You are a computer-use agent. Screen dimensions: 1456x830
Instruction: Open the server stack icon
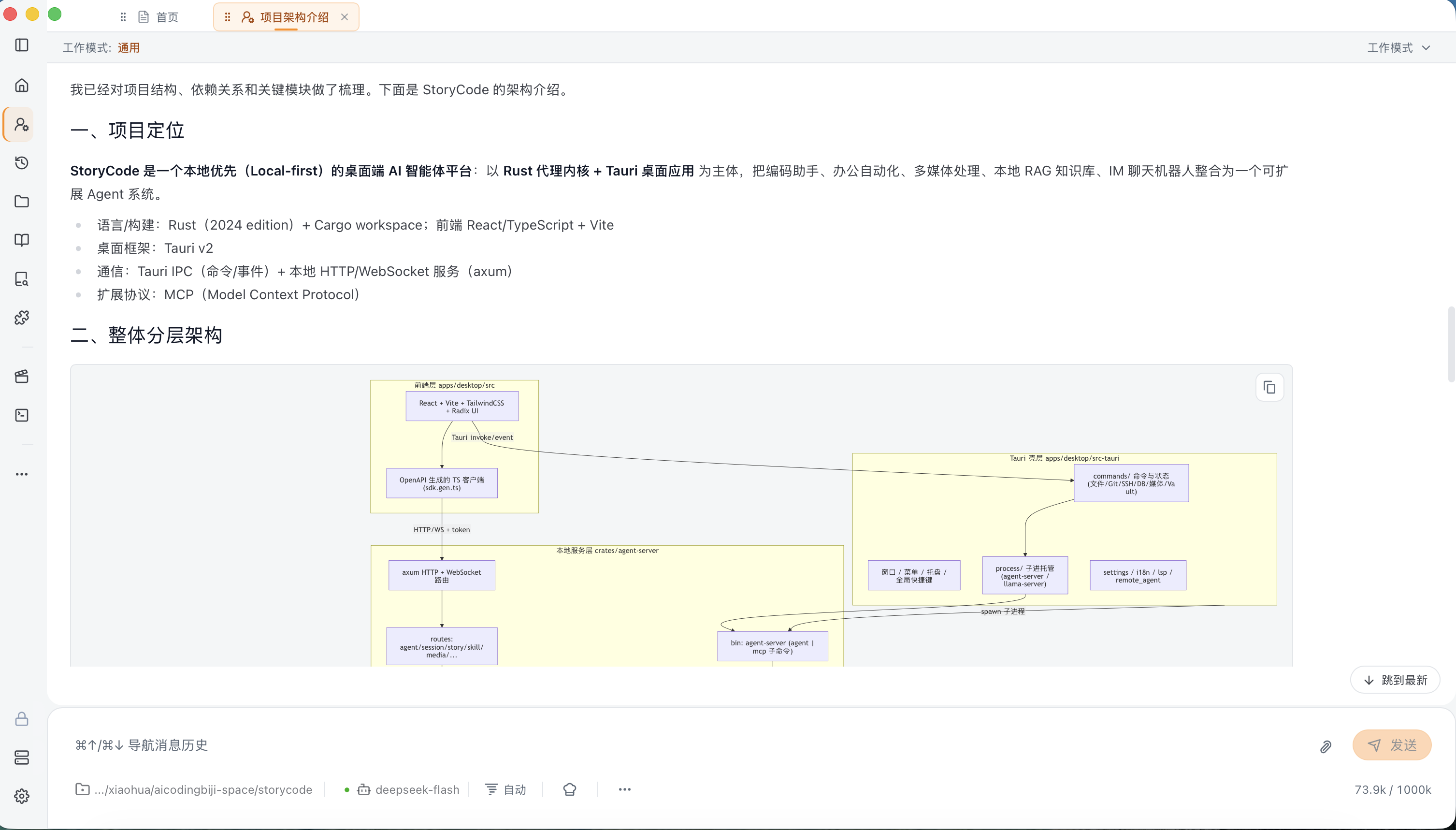[x=22, y=757]
